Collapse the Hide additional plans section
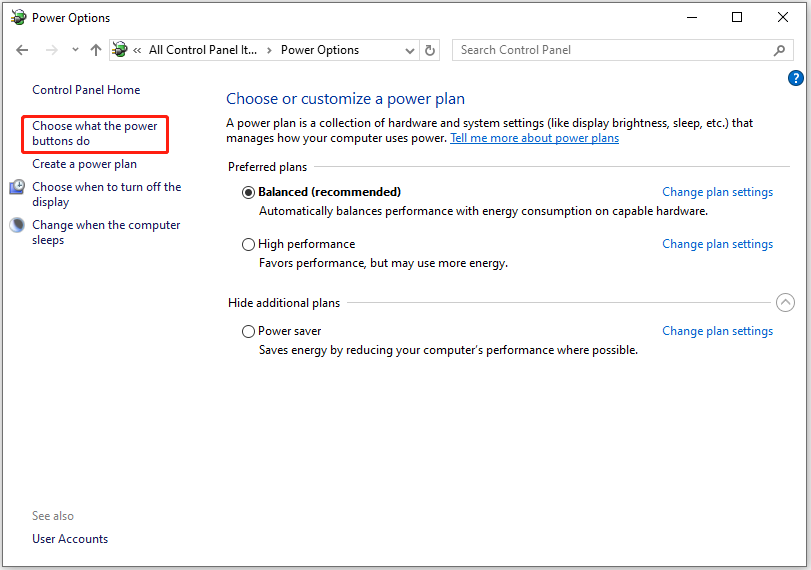 coord(785,303)
